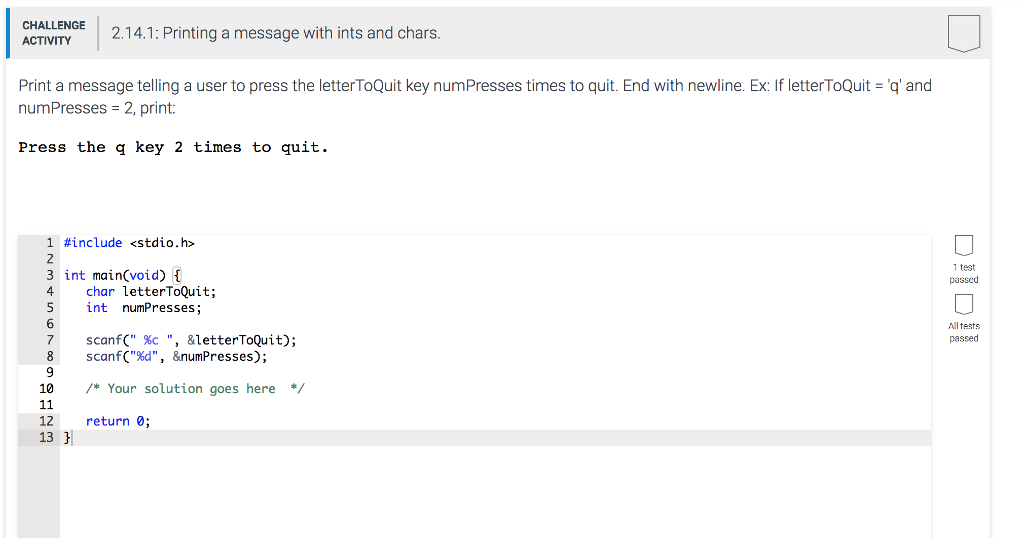
Task: Click the '2.14.1: Printing a message' title
Action: (x=276, y=33)
